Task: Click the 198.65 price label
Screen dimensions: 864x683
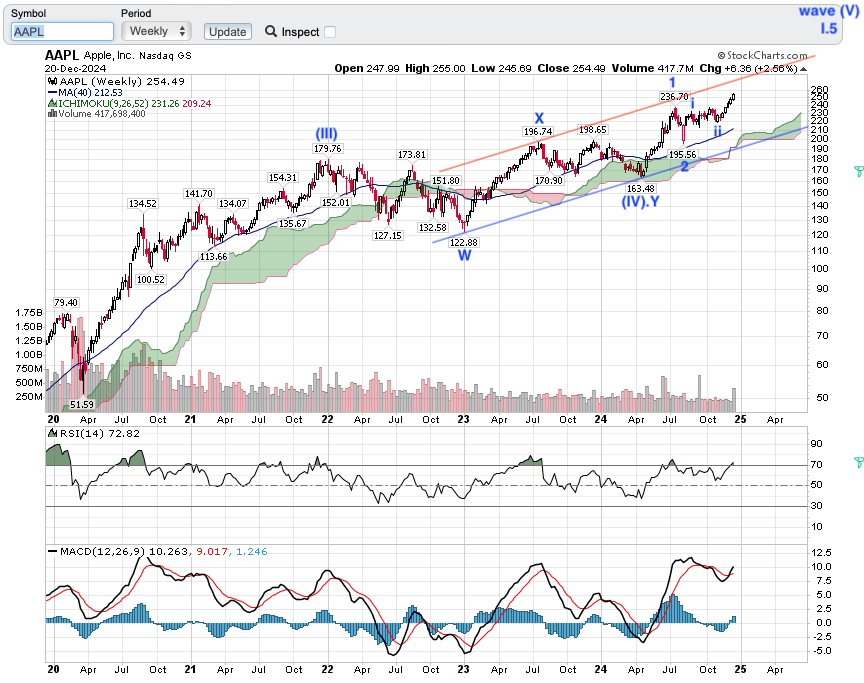Action: [592, 129]
